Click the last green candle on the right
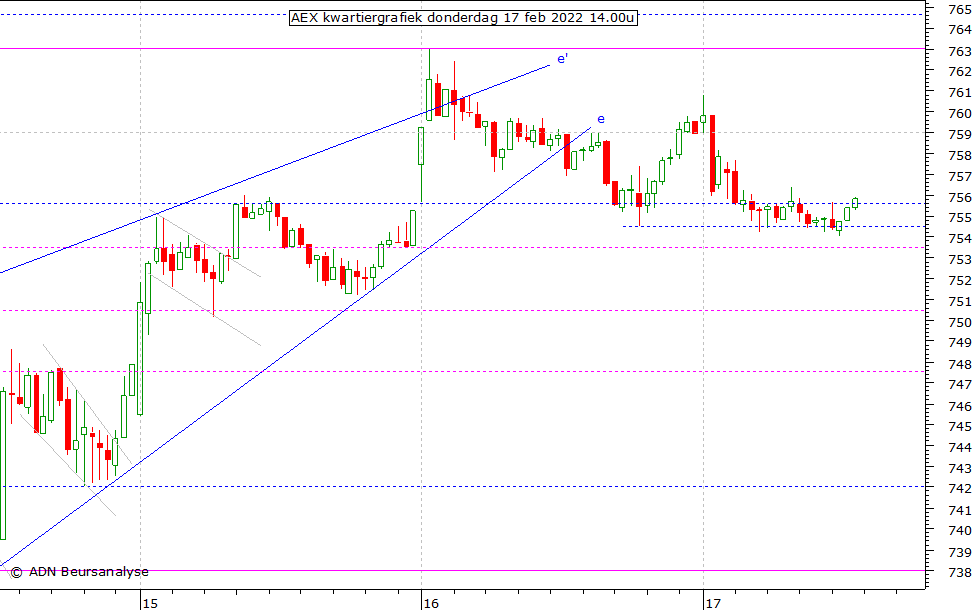Image resolution: width=976 pixels, height=610 pixels. click(x=855, y=202)
